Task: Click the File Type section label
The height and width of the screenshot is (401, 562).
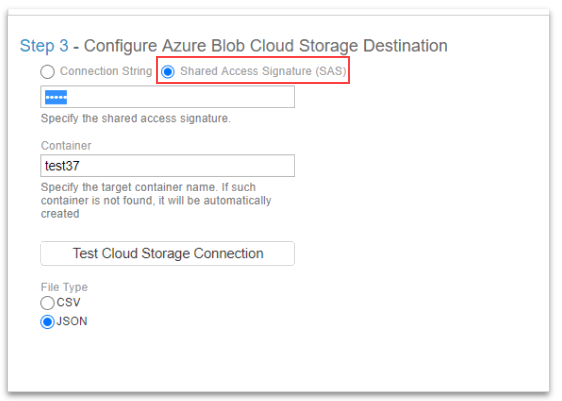Action: (x=64, y=287)
